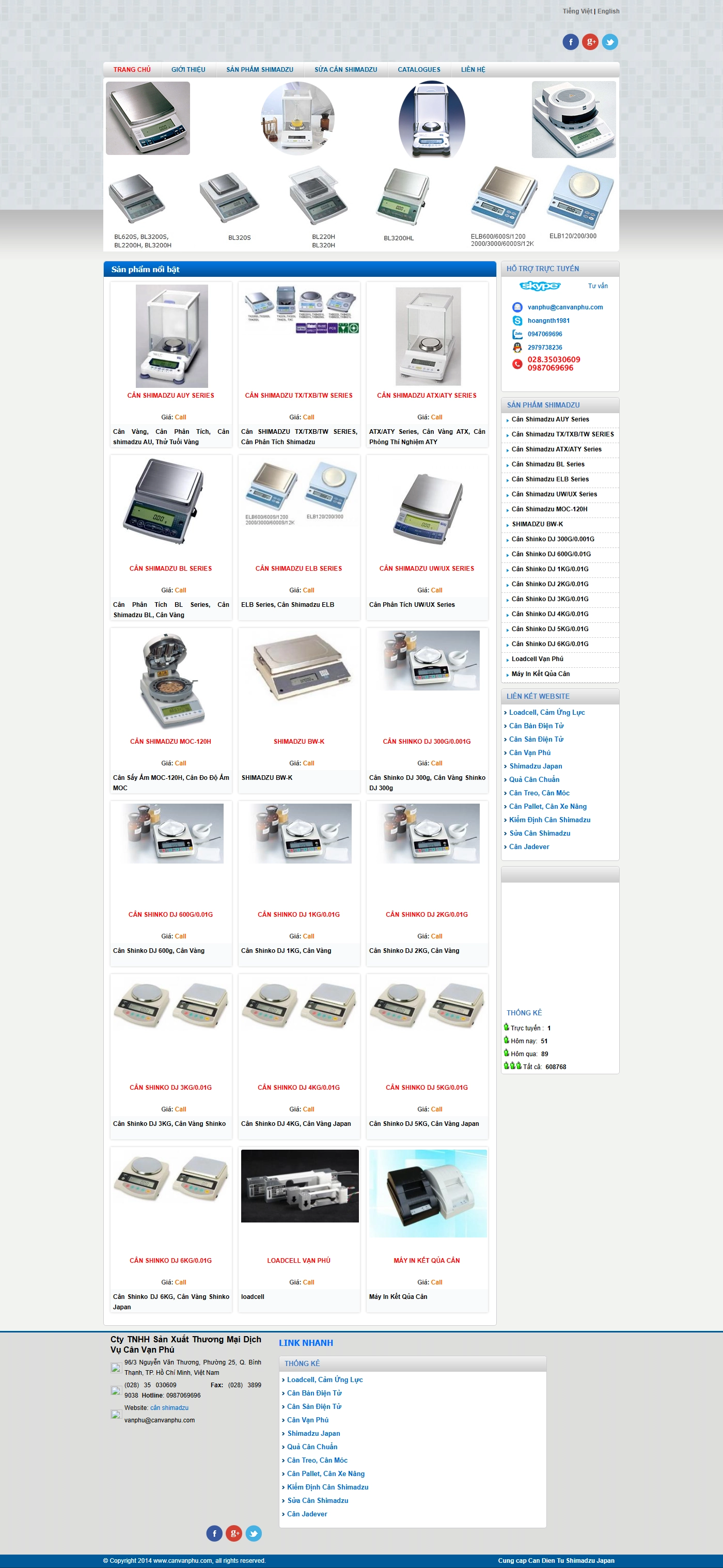Click the Google+ icon in the footer
The height and width of the screenshot is (1568, 723).
pos(234,1533)
